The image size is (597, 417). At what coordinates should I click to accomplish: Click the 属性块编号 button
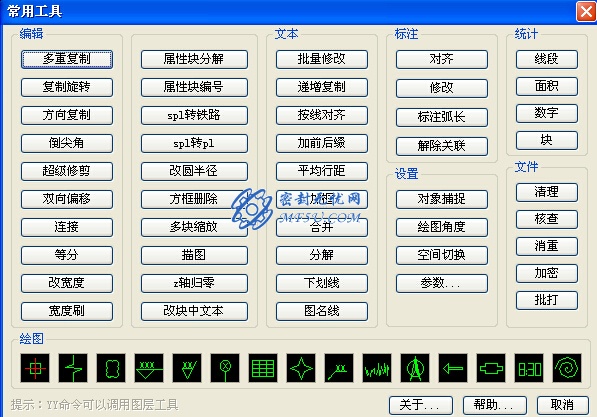coord(194,87)
